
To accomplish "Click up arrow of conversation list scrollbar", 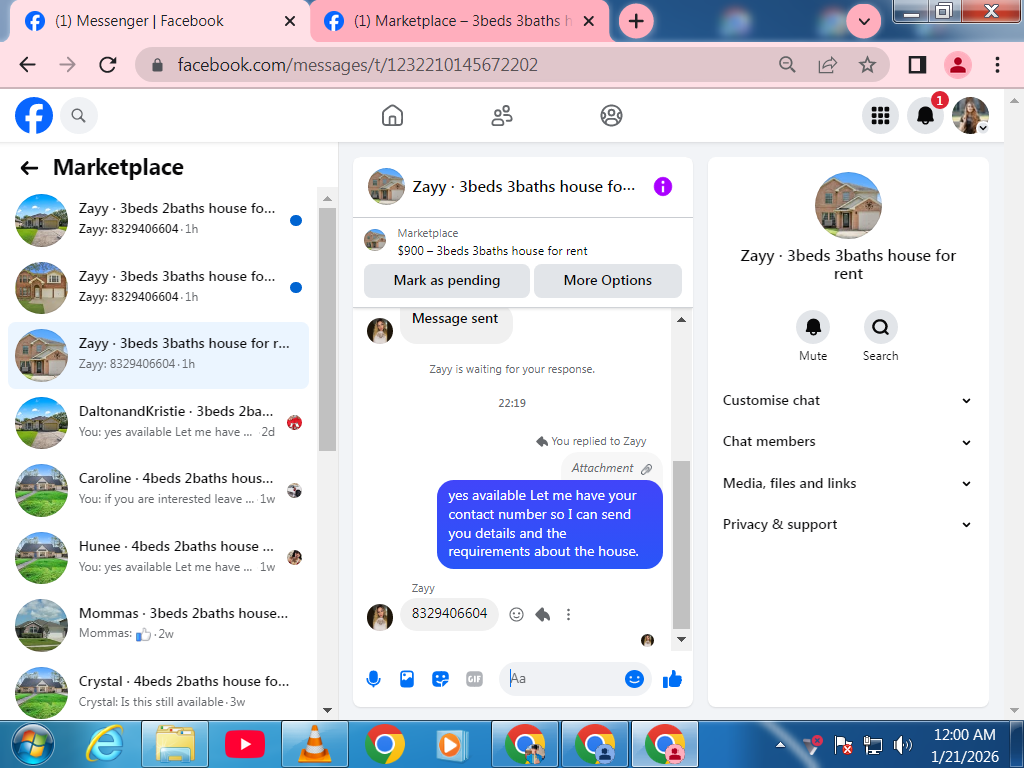I will click(x=327, y=198).
